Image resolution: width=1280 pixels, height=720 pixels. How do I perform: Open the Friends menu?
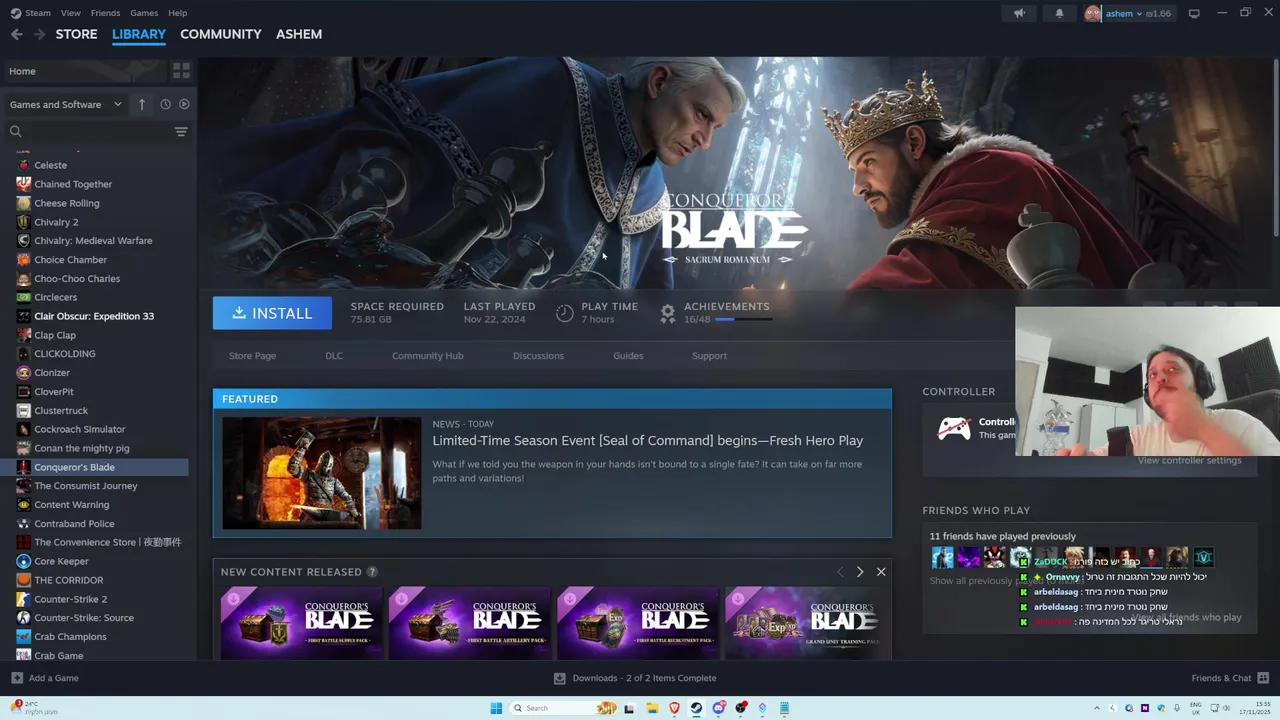coord(105,13)
